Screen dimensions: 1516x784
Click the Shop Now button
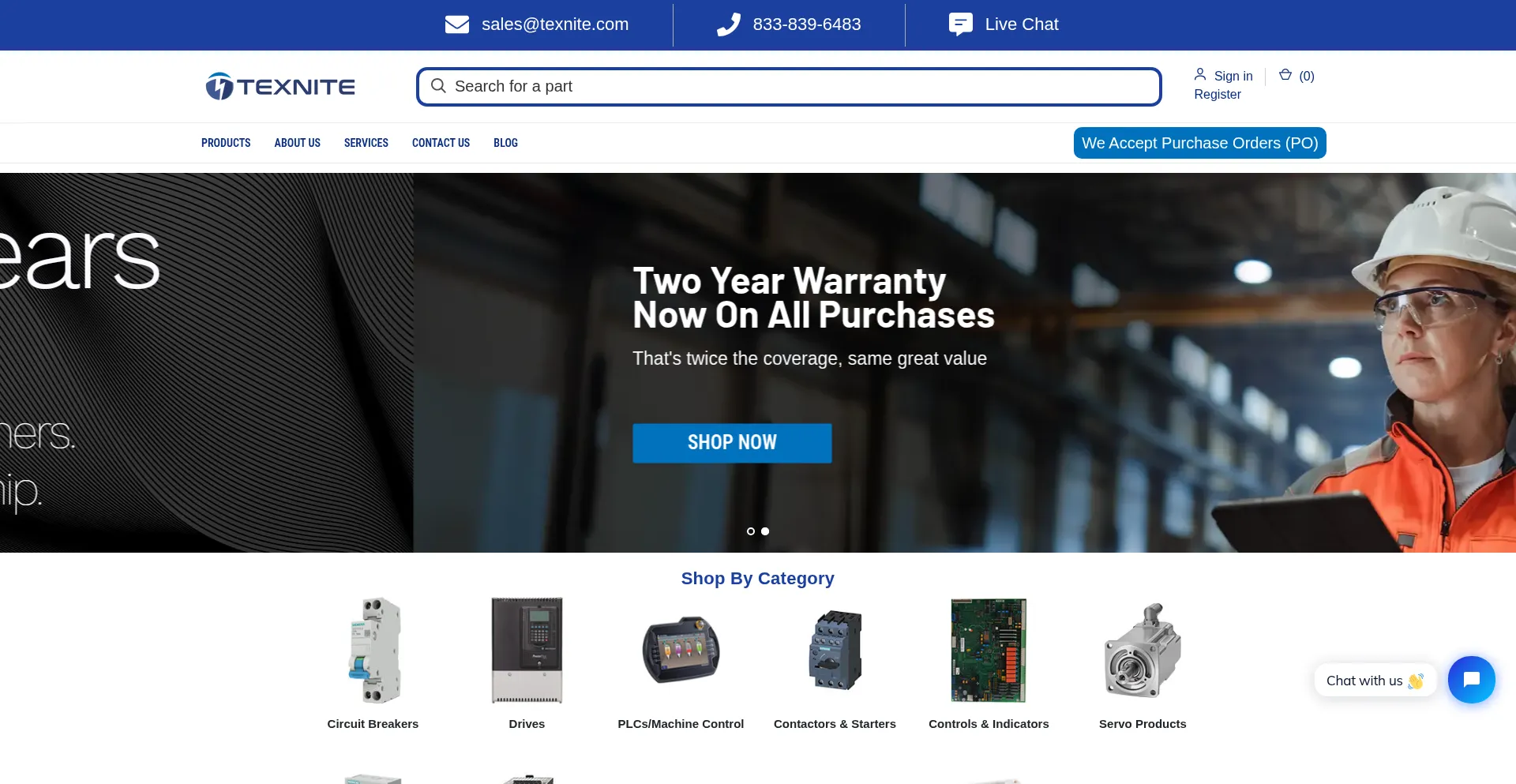click(732, 443)
